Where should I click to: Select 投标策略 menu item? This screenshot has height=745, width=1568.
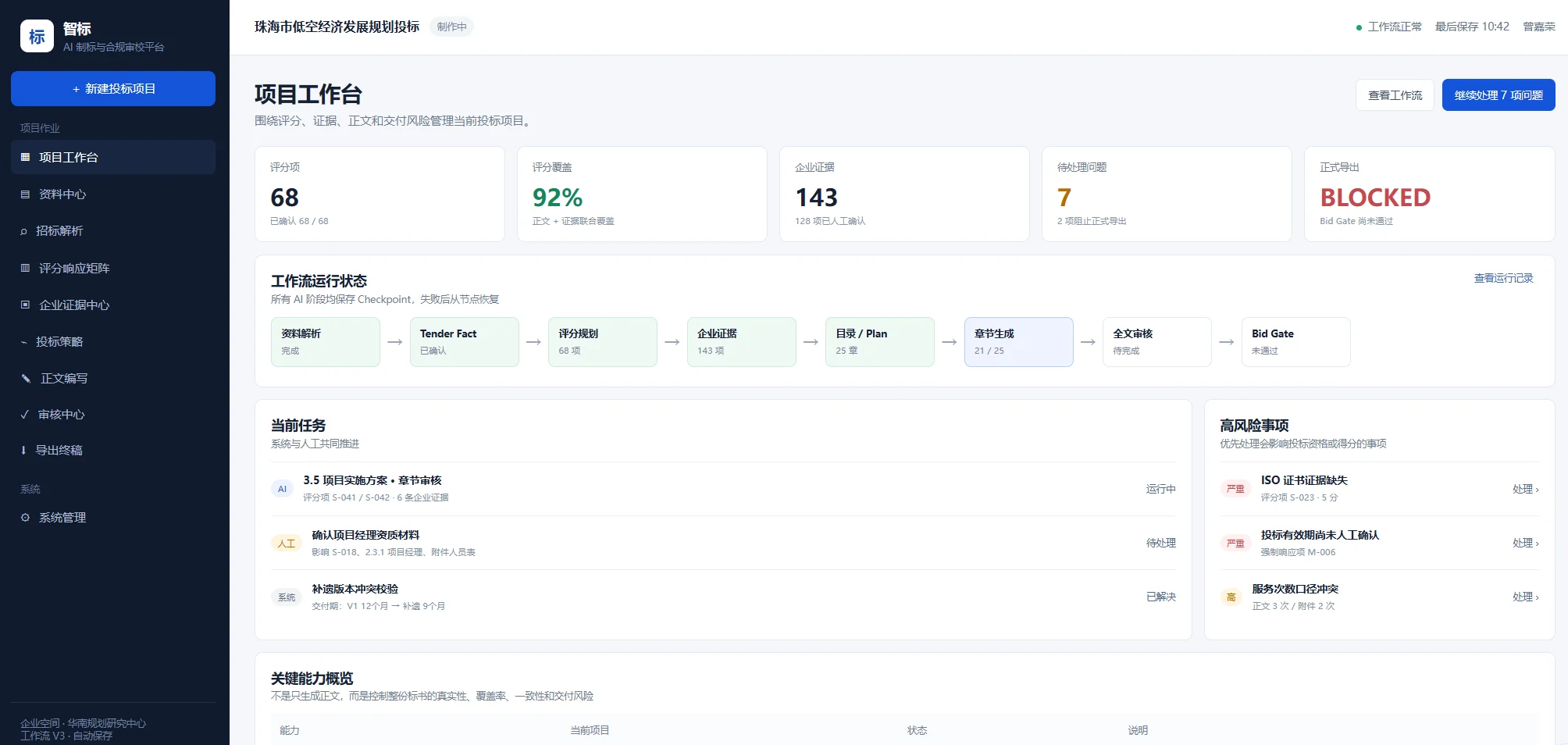(x=113, y=342)
